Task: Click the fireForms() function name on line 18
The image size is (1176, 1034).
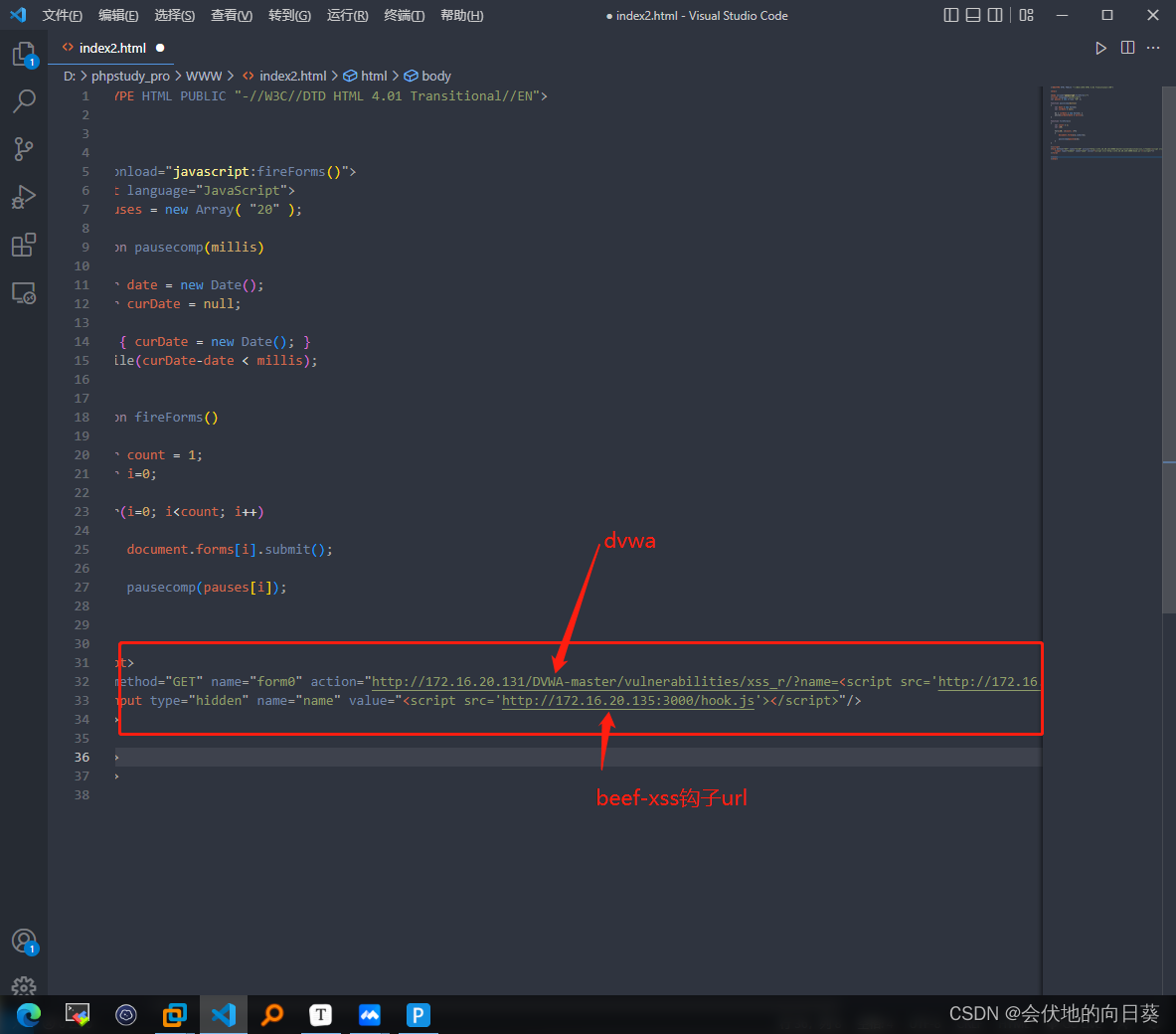Action: point(176,418)
